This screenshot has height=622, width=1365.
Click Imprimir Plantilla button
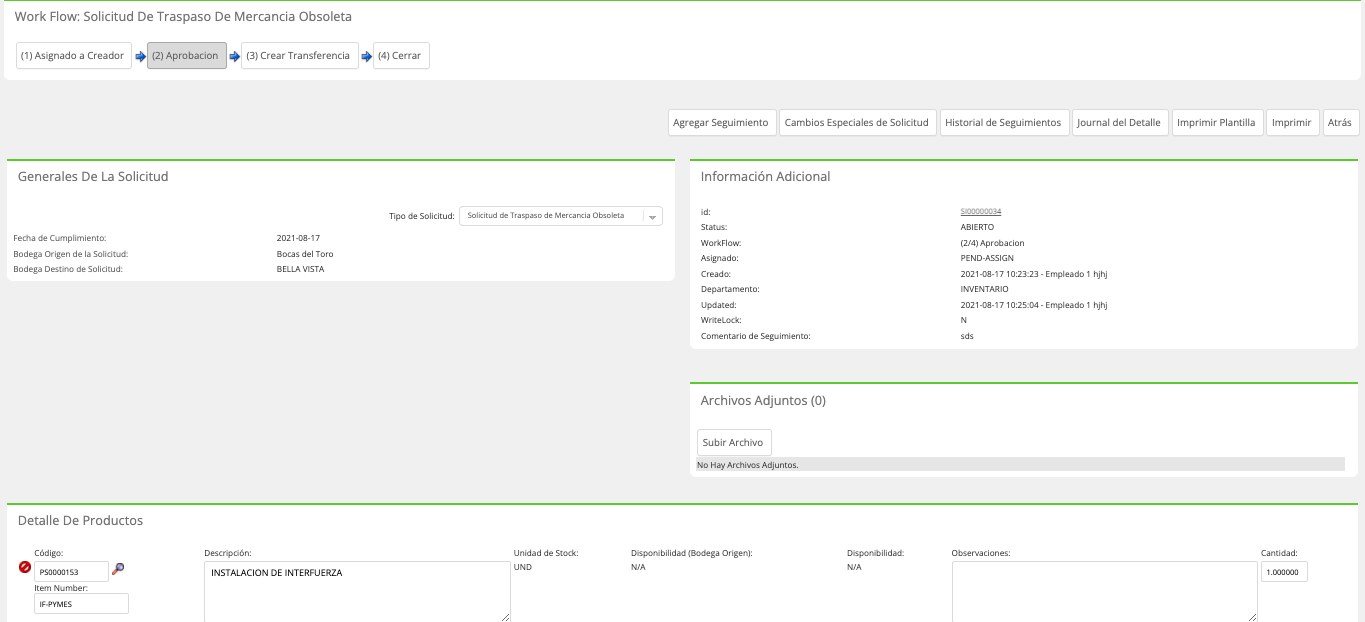tap(1217, 123)
